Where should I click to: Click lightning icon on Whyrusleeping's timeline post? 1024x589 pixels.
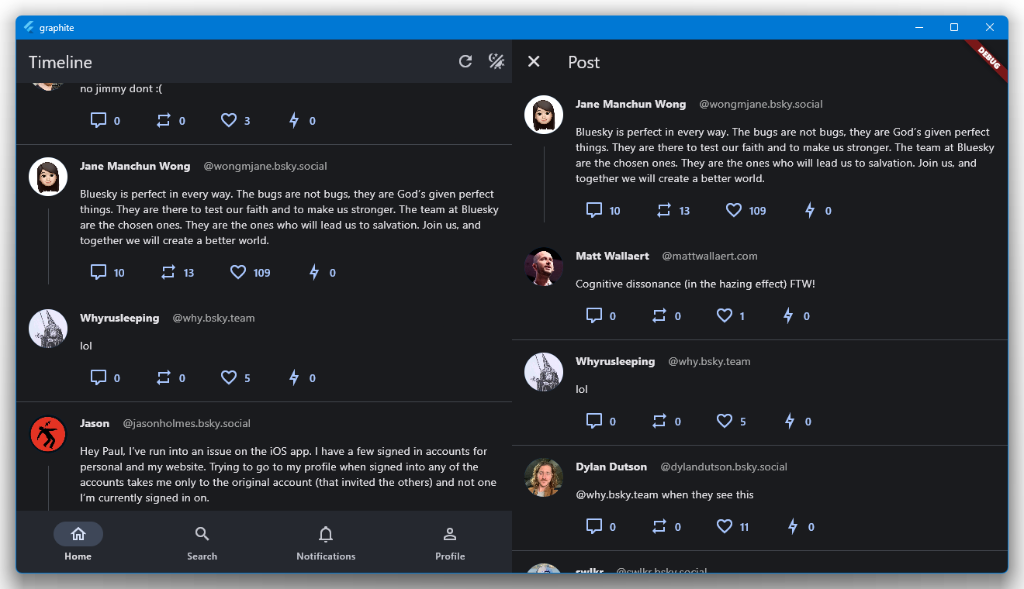click(x=294, y=377)
